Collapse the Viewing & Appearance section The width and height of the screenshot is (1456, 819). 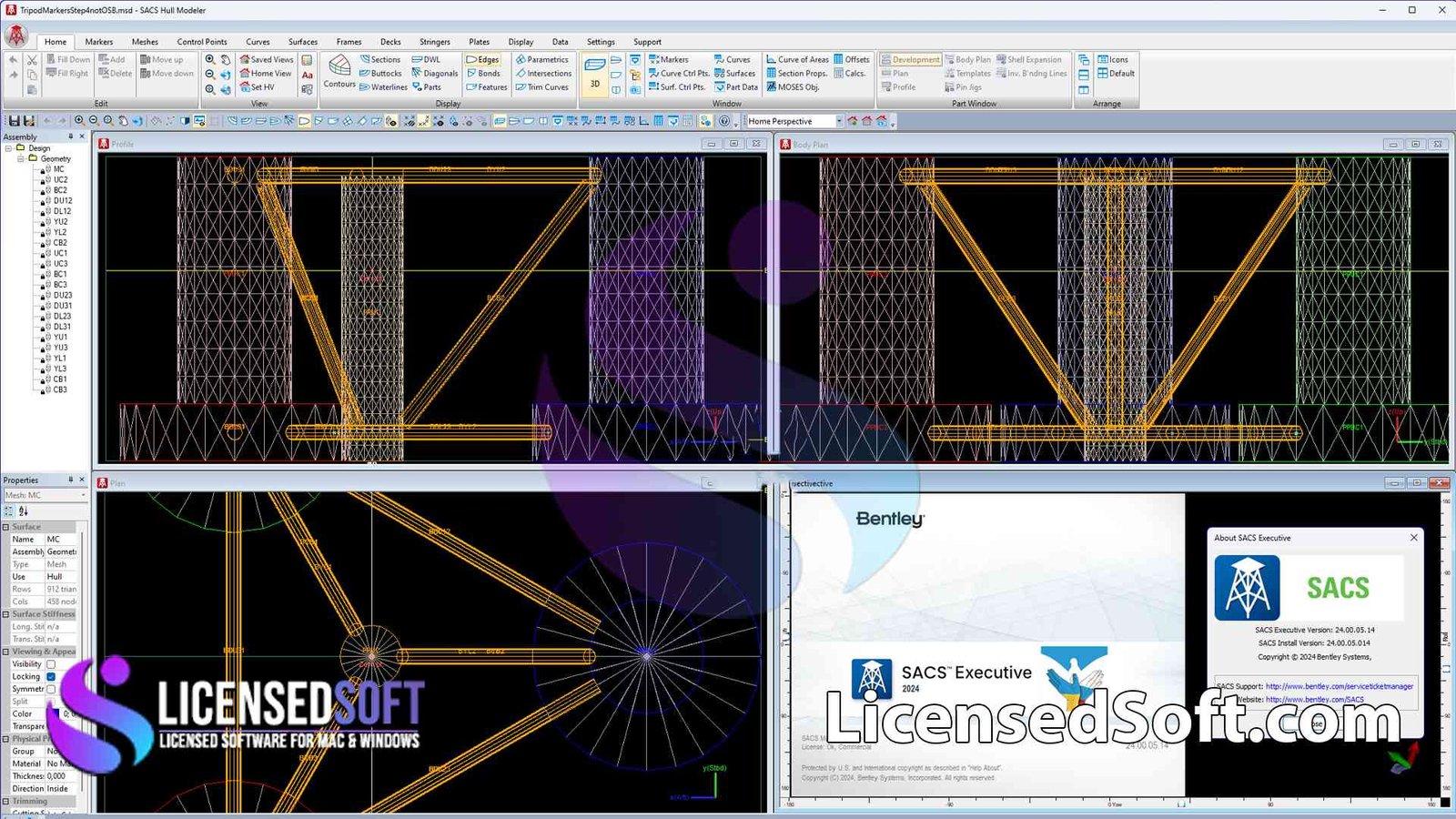[x=5, y=652]
